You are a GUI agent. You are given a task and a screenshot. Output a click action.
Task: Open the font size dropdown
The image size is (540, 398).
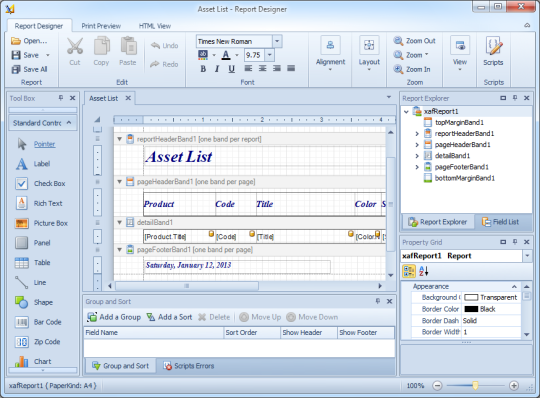(x=270, y=55)
